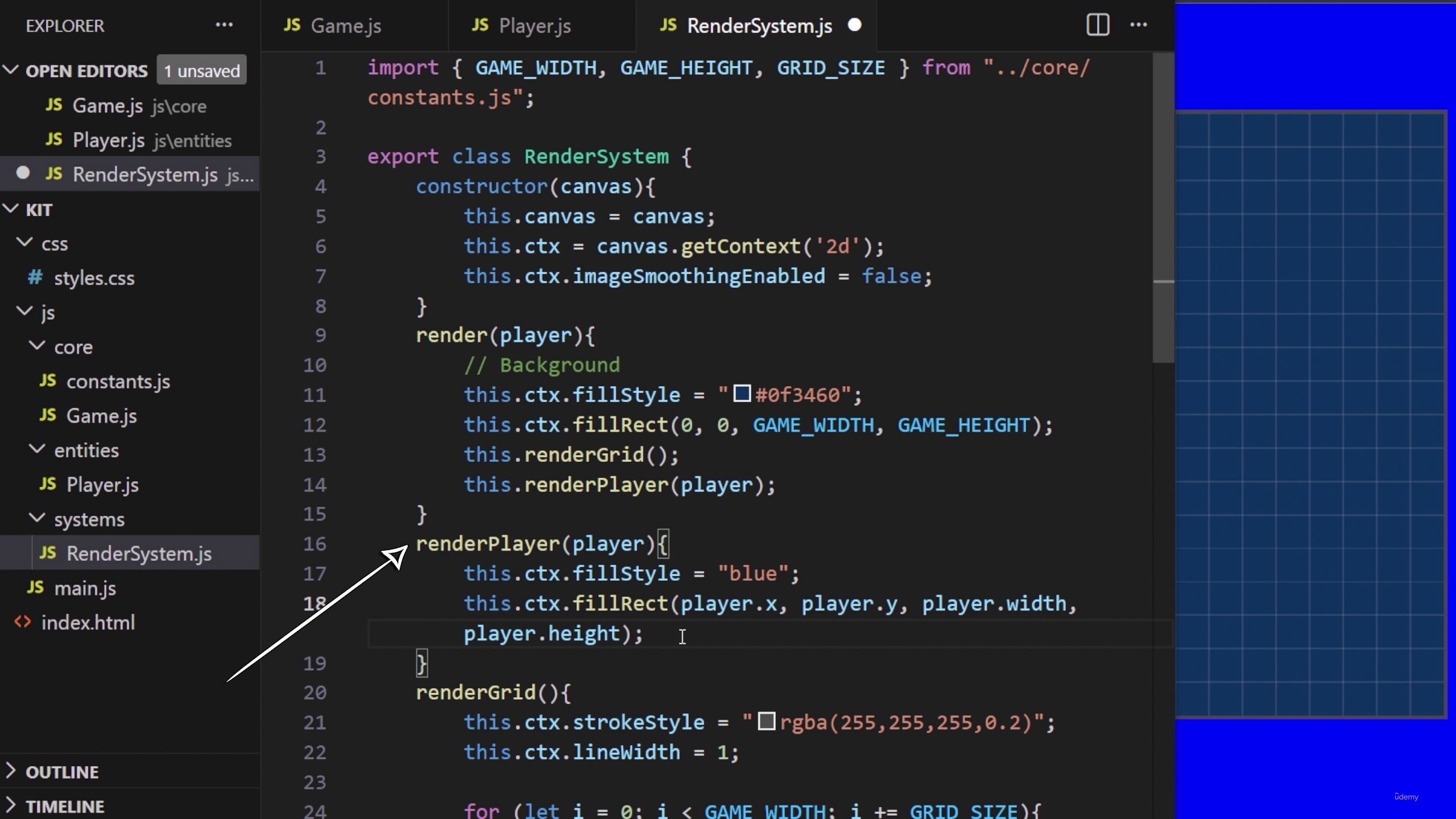
Task: Click JS icon beside main.js
Action: (35, 588)
